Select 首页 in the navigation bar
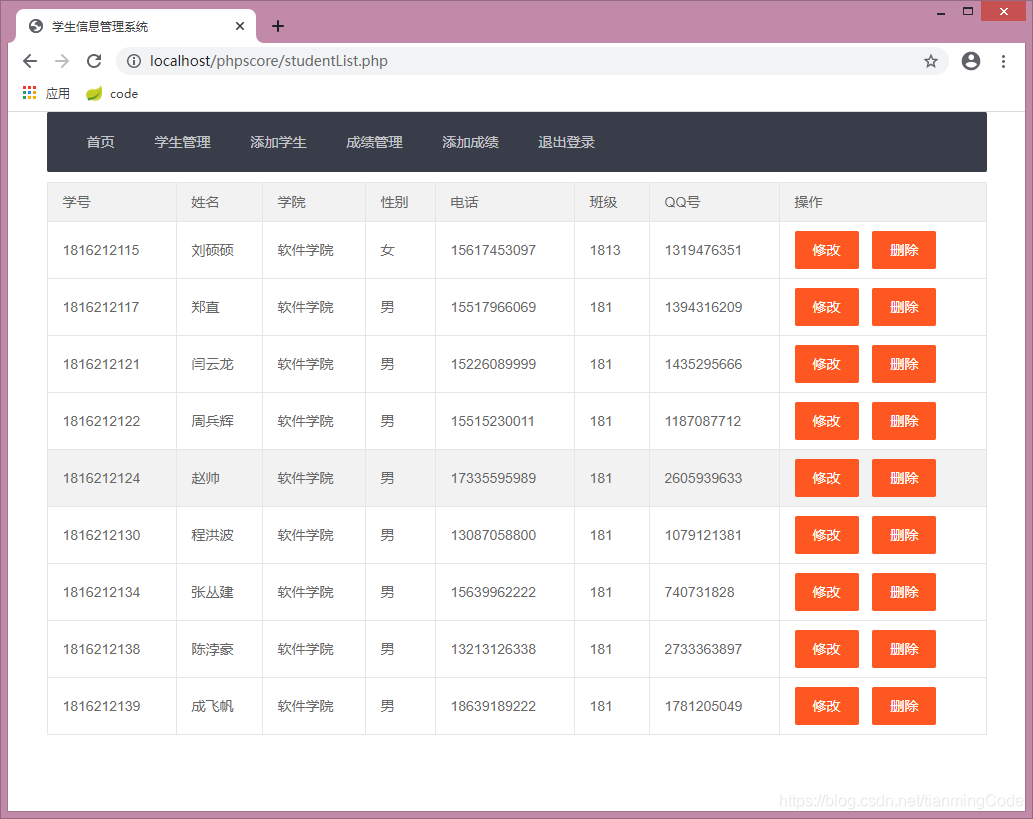This screenshot has width=1033, height=819. (x=100, y=142)
